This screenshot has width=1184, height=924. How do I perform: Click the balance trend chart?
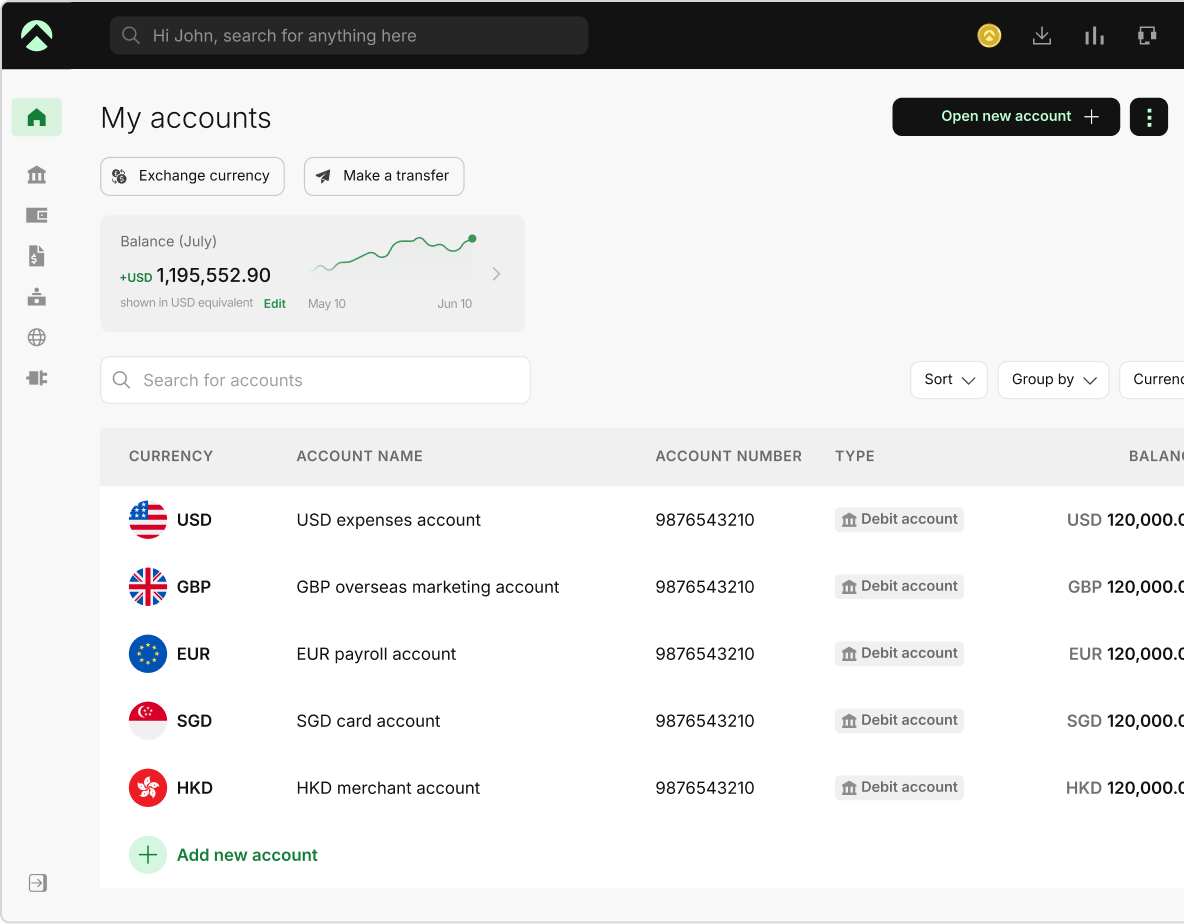395,254
